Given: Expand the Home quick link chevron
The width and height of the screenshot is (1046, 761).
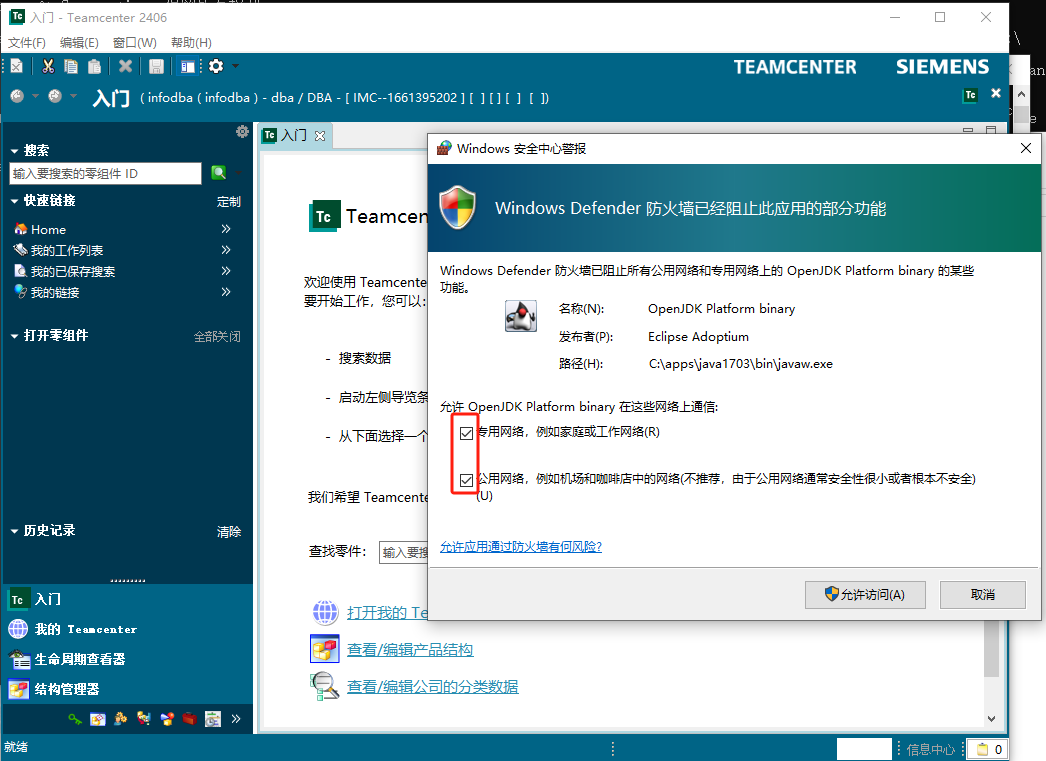Looking at the screenshot, I should [226, 229].
